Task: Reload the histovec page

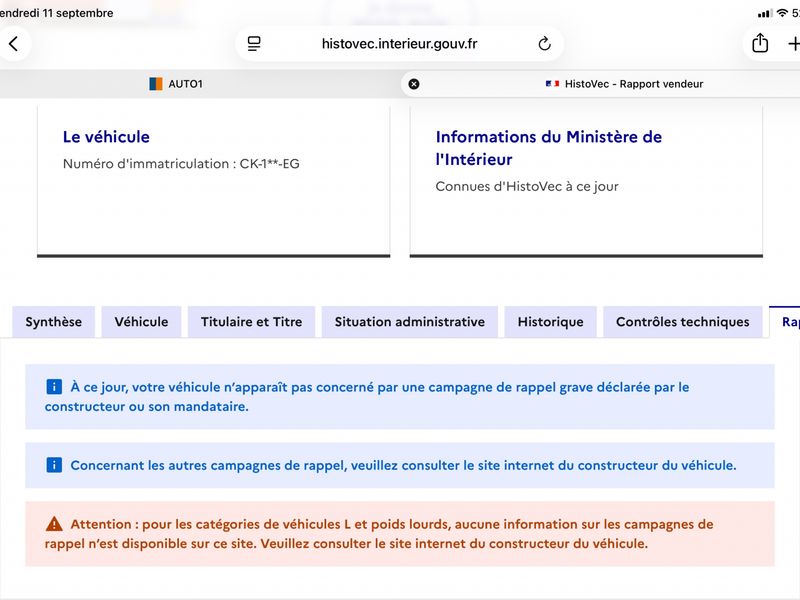Action: point(544,44)
